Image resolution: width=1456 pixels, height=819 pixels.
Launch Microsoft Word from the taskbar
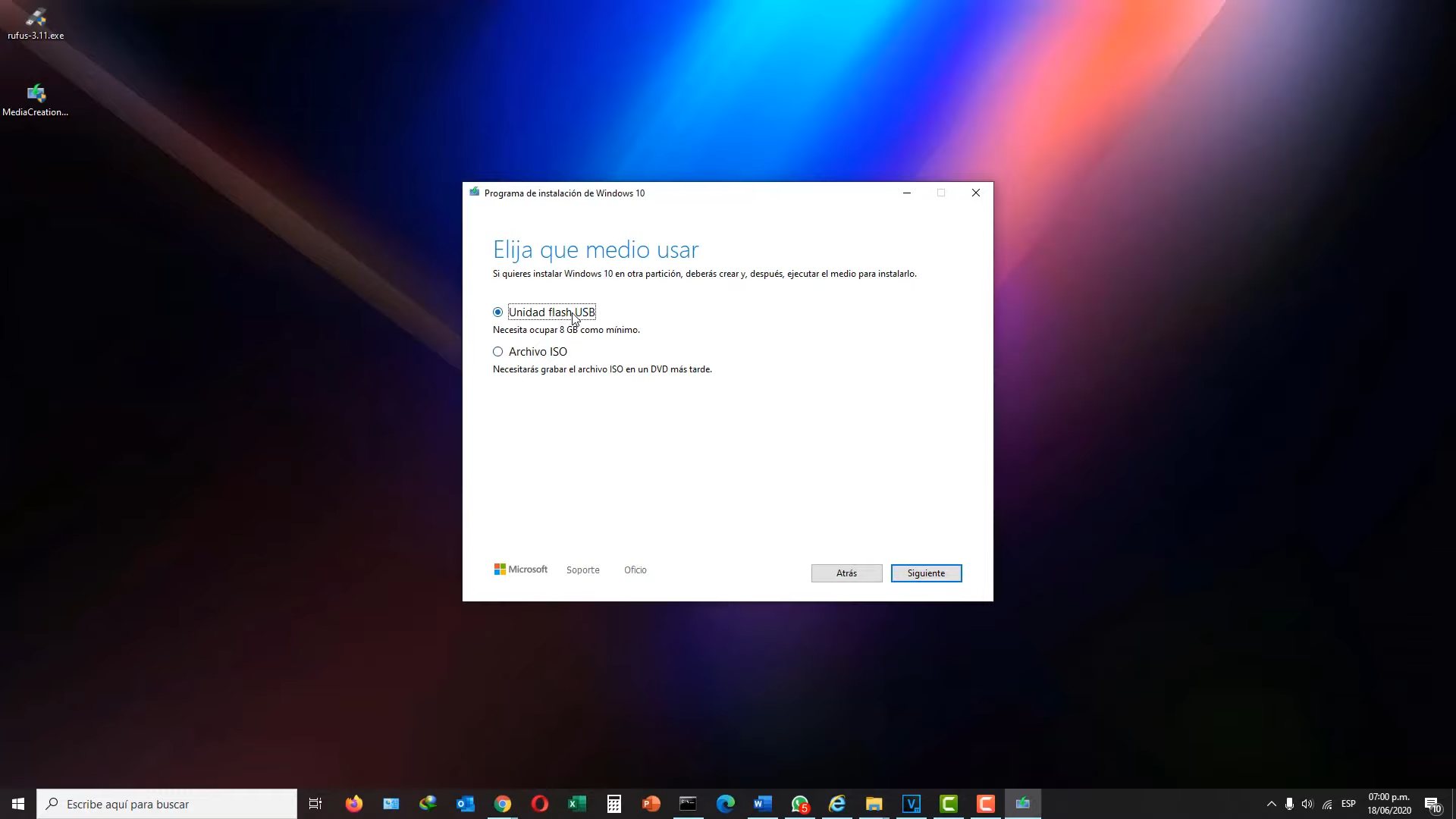pos(762,803)
